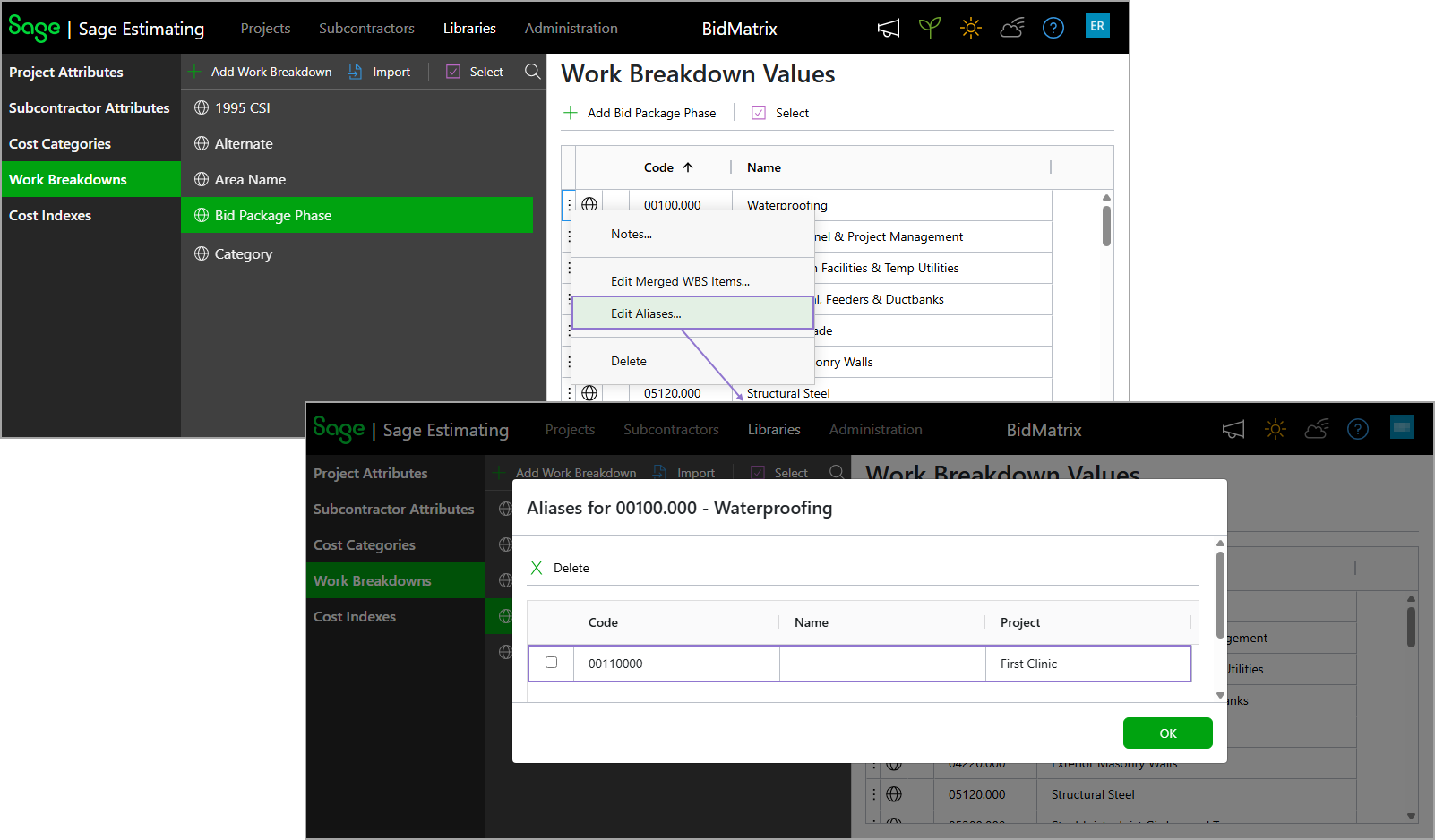Click OK in the Aliases dialog
Screen dimensions: 1435x840
tap(1167, 733)
